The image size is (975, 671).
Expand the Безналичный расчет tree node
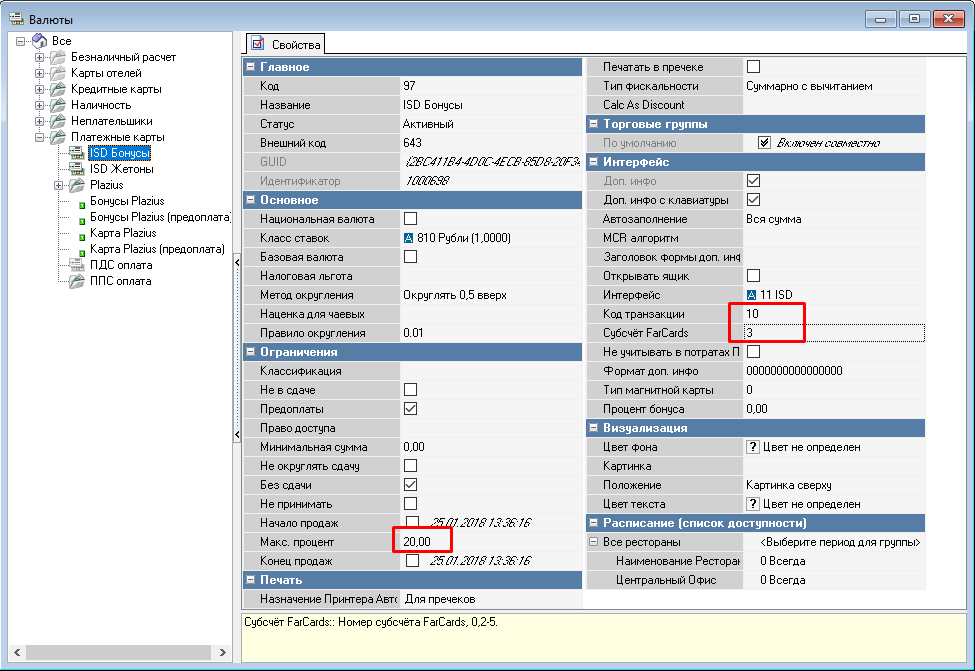tap(40, 57)
